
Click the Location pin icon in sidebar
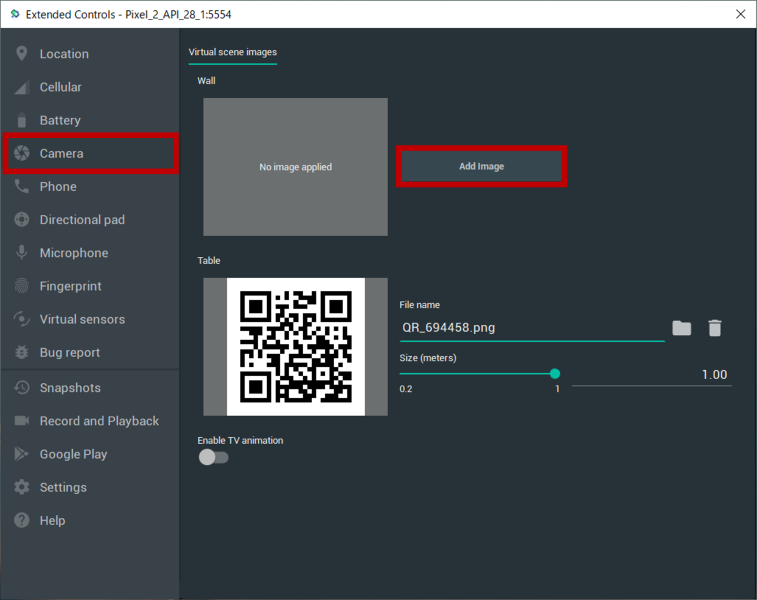click(x=21, y=54)
